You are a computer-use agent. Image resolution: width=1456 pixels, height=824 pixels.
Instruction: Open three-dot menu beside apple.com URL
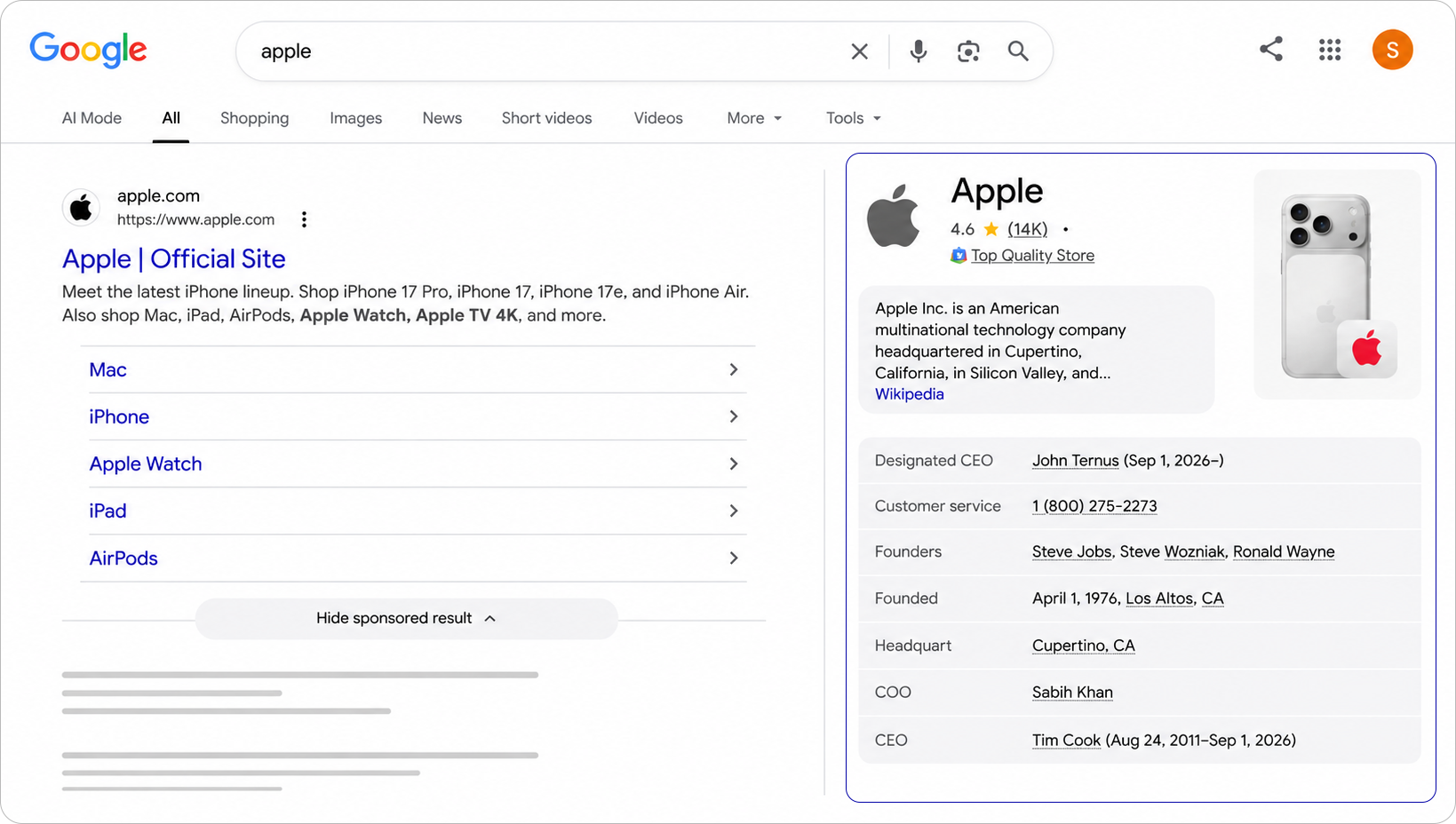(304, 219)
